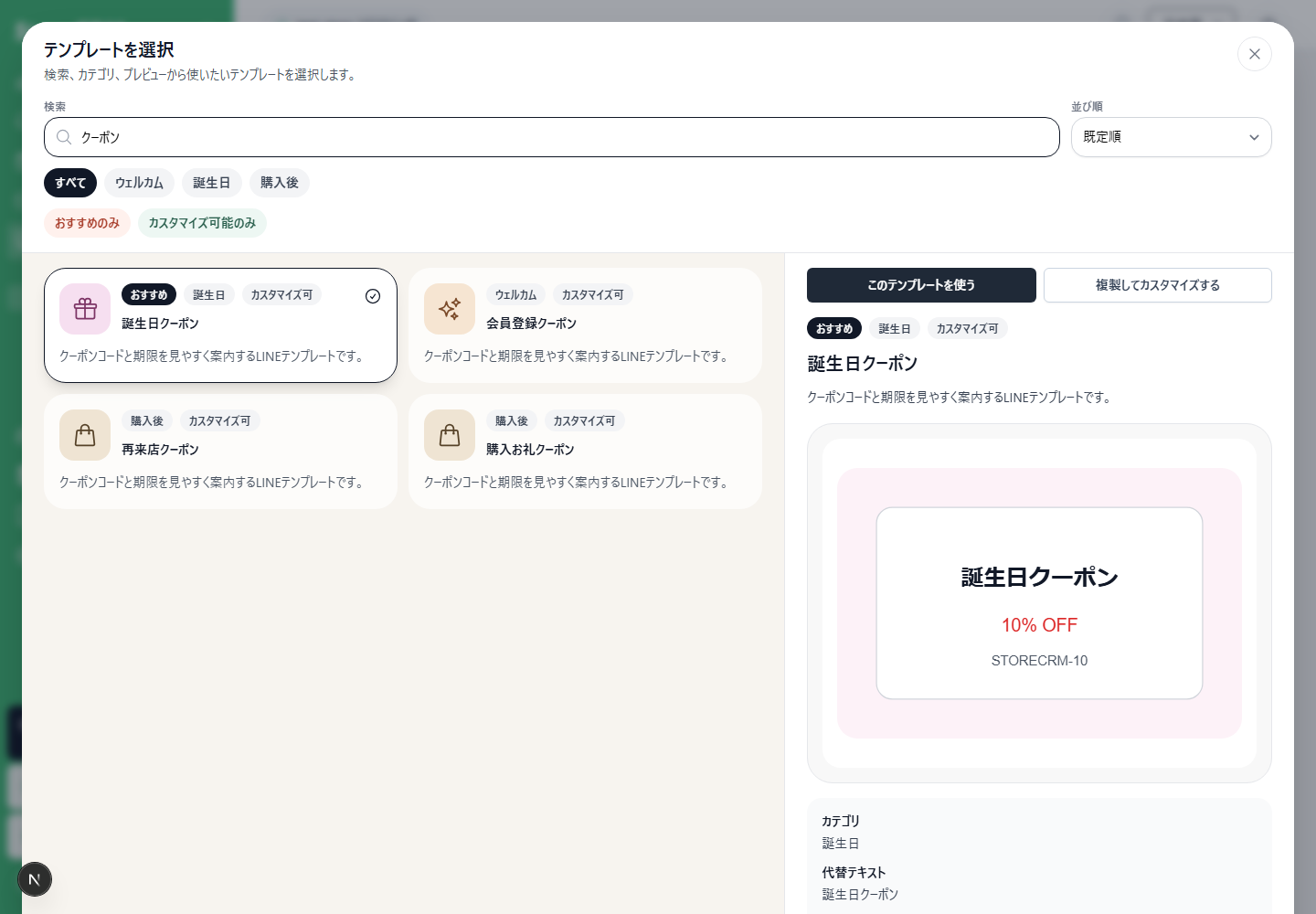The height and width of the screenshot is (914, 1316).
Task: Click 複製してカスタマイズする button
Action: (1158, 285)
